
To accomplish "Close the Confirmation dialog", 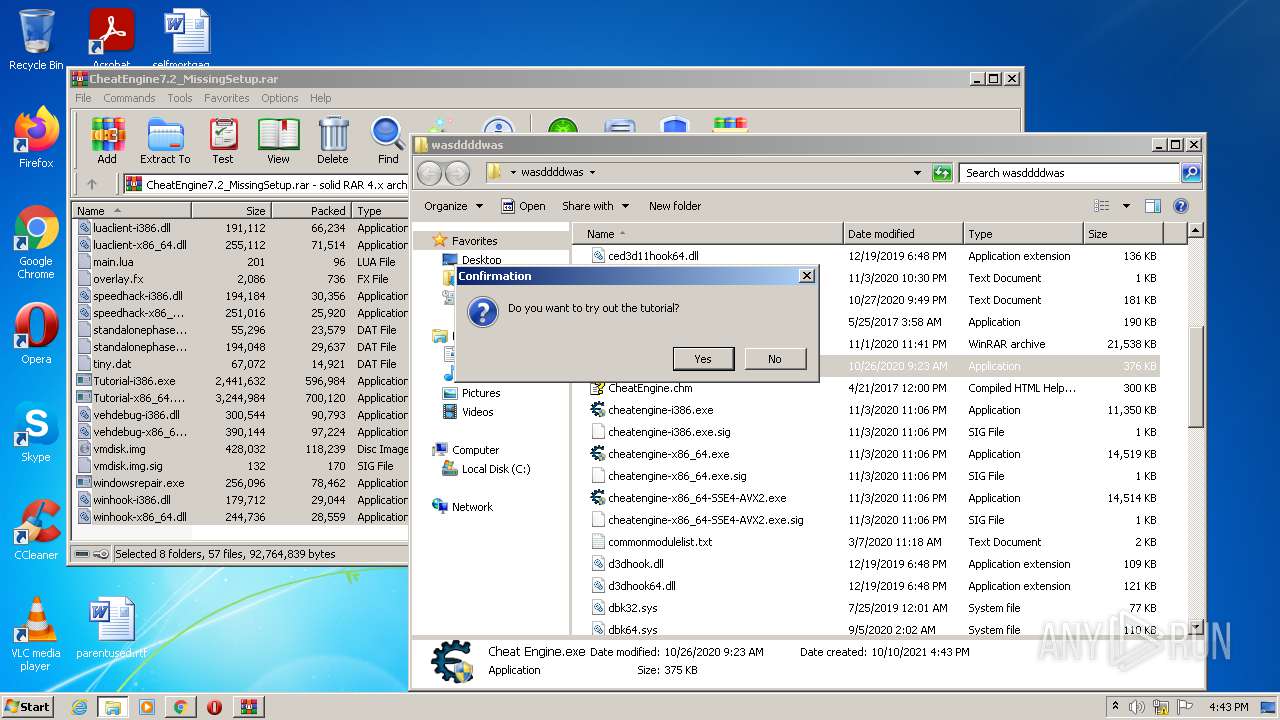I will coord(807,276).
